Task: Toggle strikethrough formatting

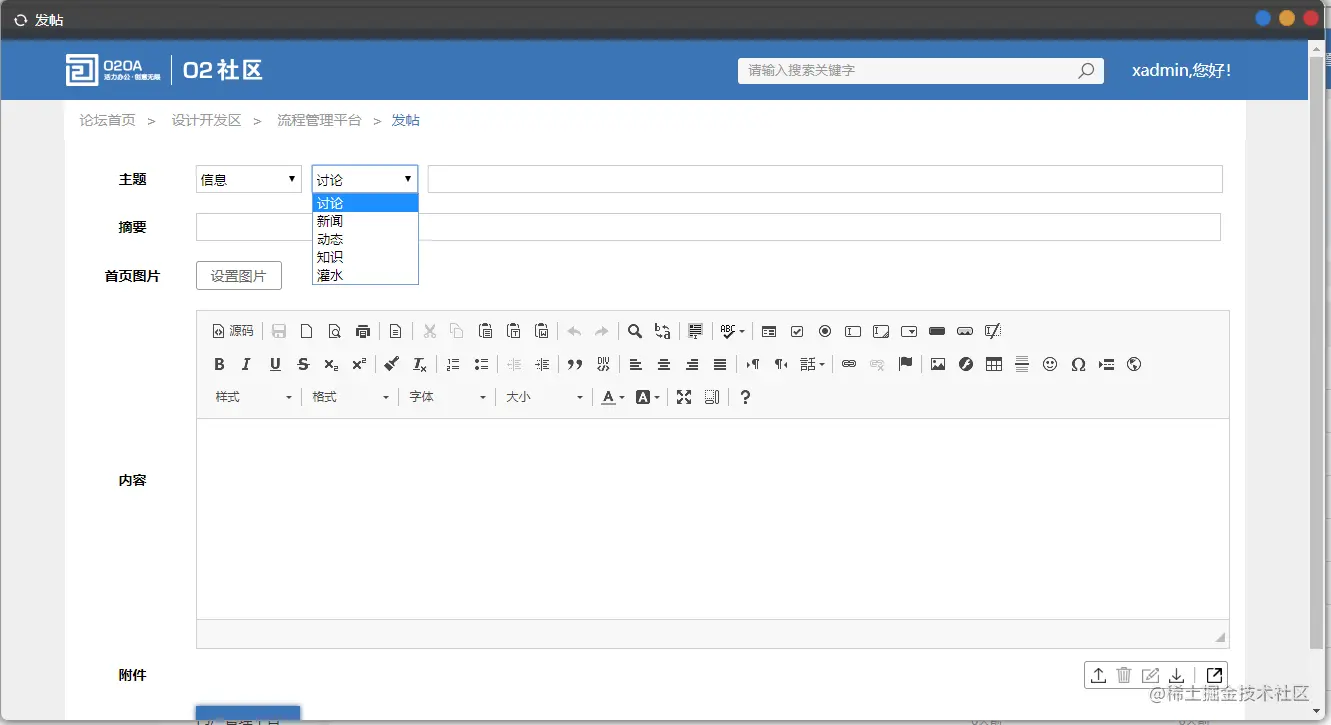Action: [x=303, y=364]
